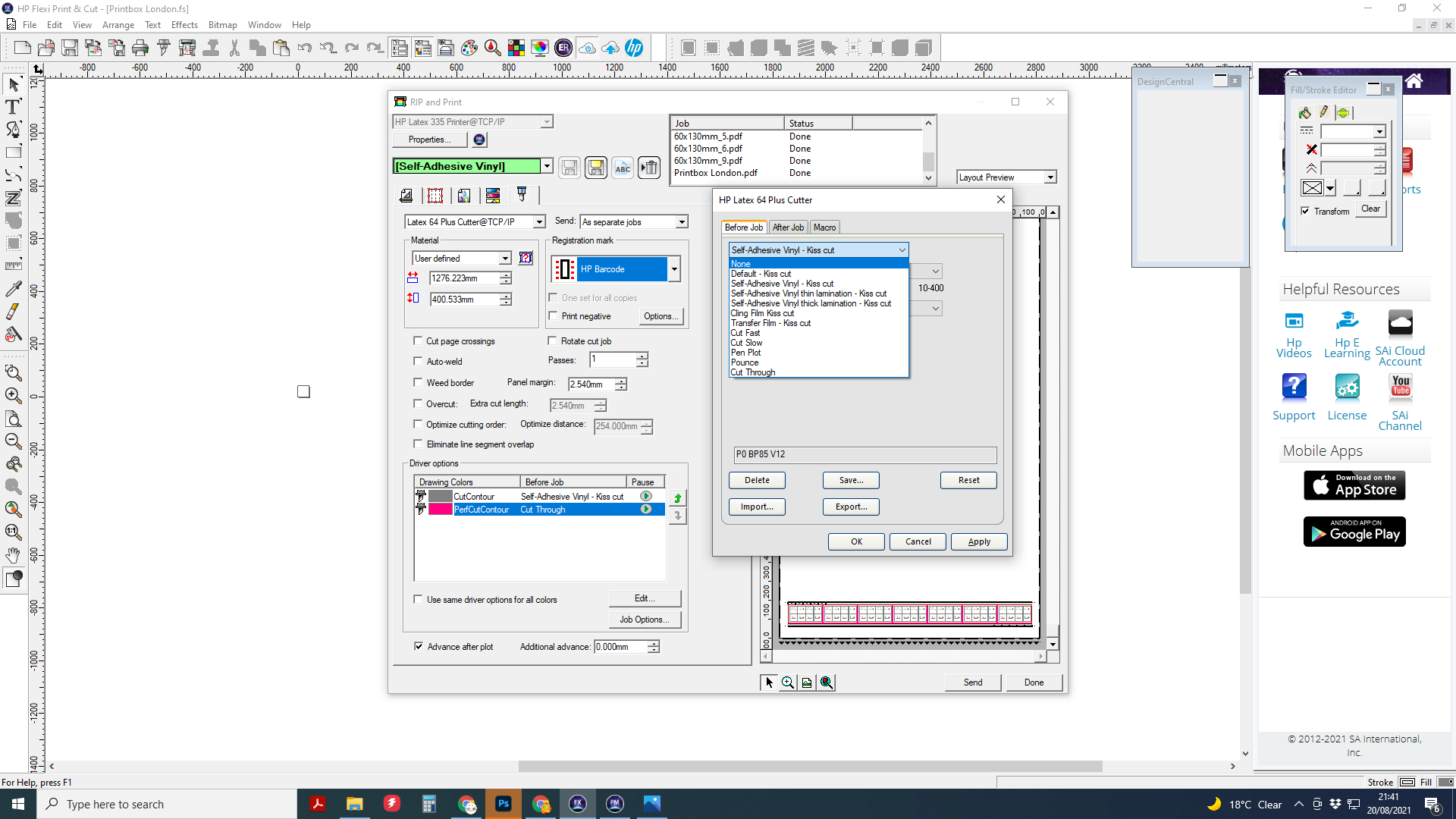The height and width of the screenshot is (819, 1456).
Task: Open the color palette icon in toolbar
Action: click(469, 49)
